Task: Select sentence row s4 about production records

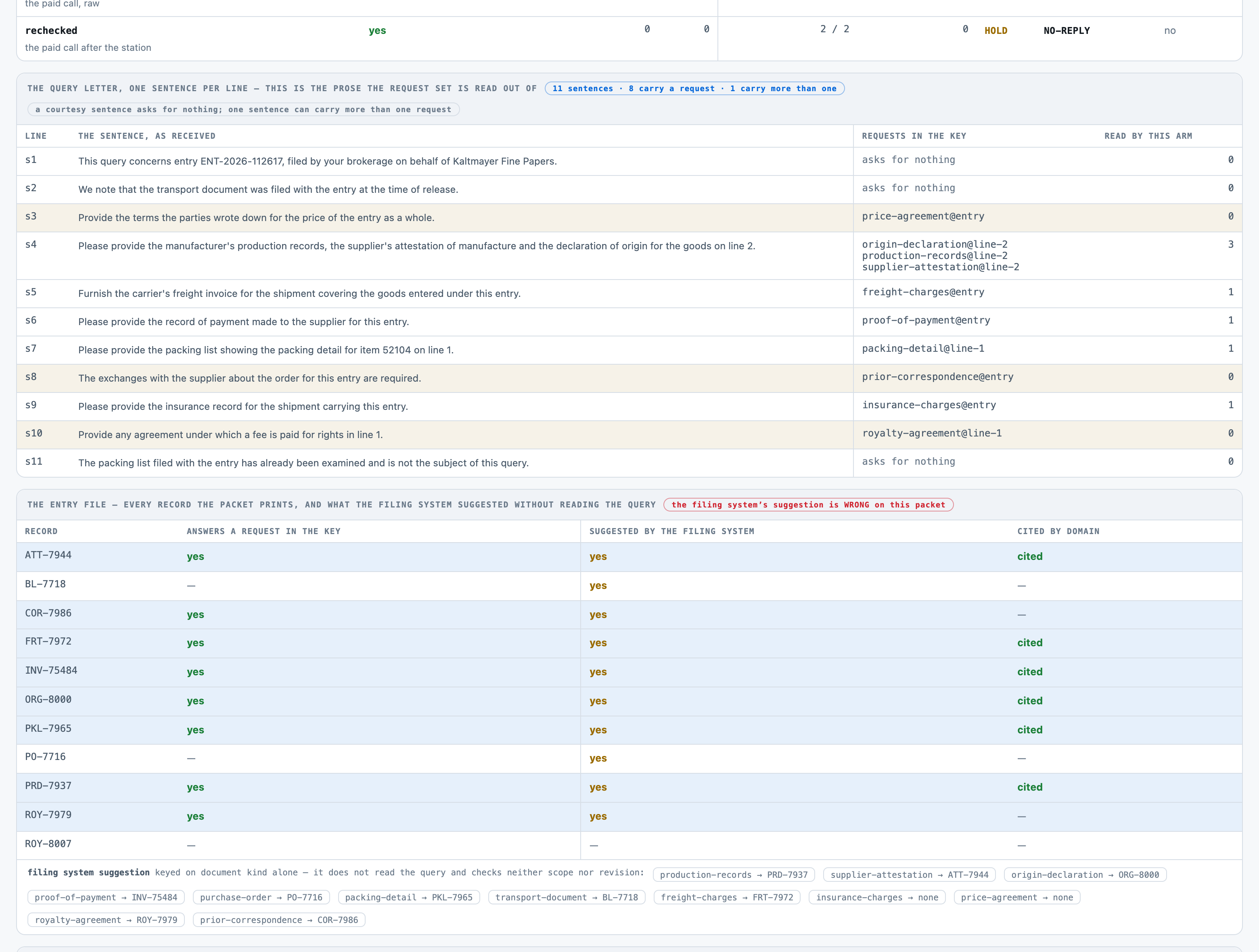Action: coord(629,255)
